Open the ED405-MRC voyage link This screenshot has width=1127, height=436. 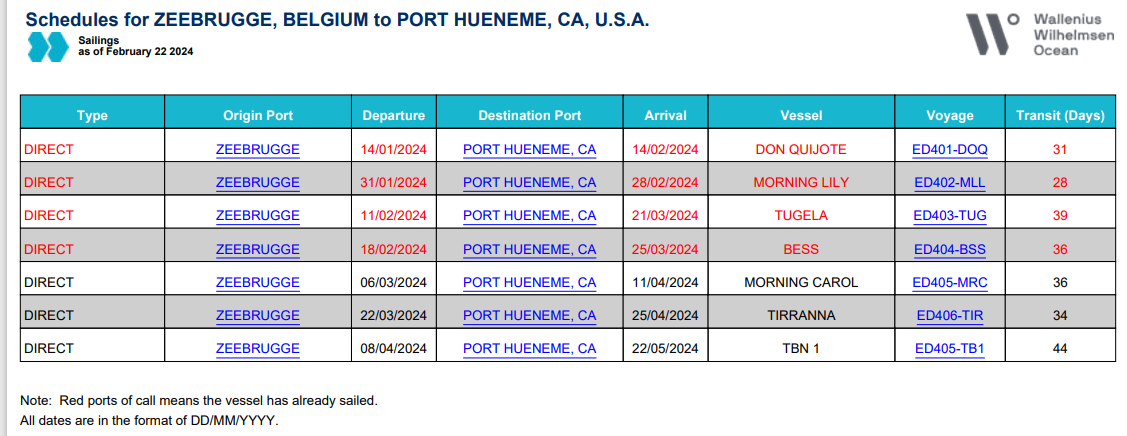pyautogui.click(x=949, y=282)
